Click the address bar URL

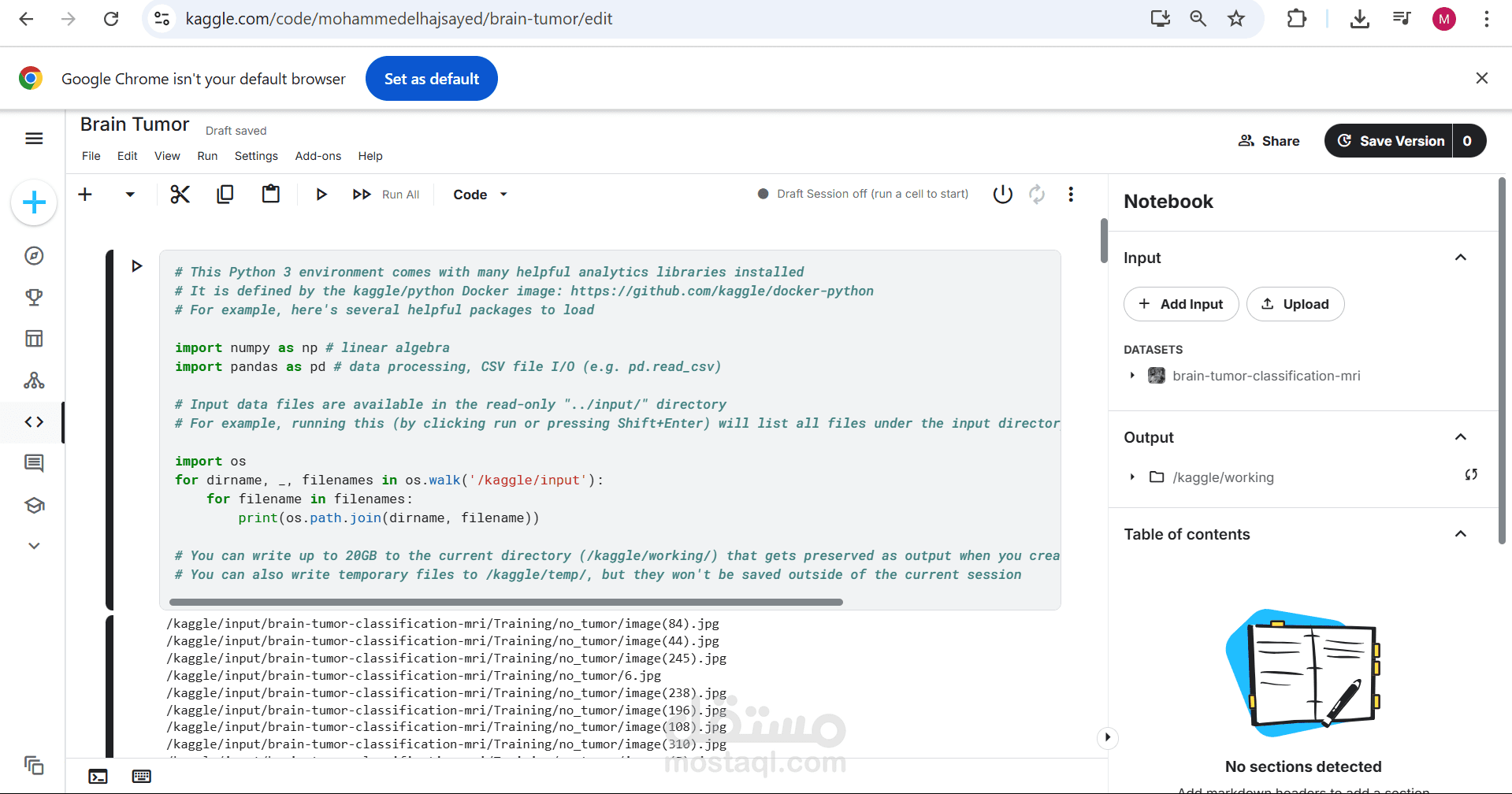pos(399,19)
